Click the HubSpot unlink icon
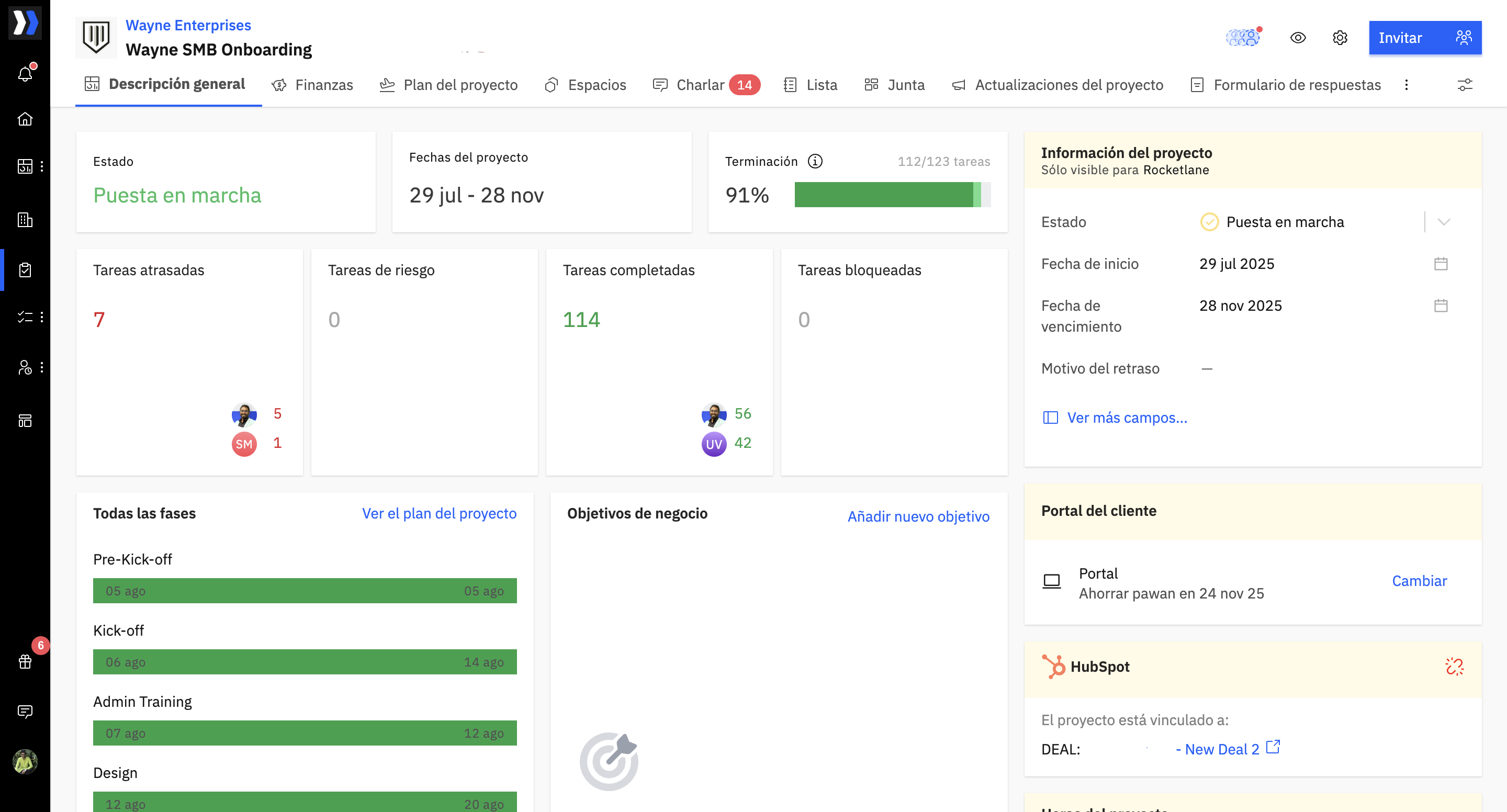1507x812 pixels. 1454,667
